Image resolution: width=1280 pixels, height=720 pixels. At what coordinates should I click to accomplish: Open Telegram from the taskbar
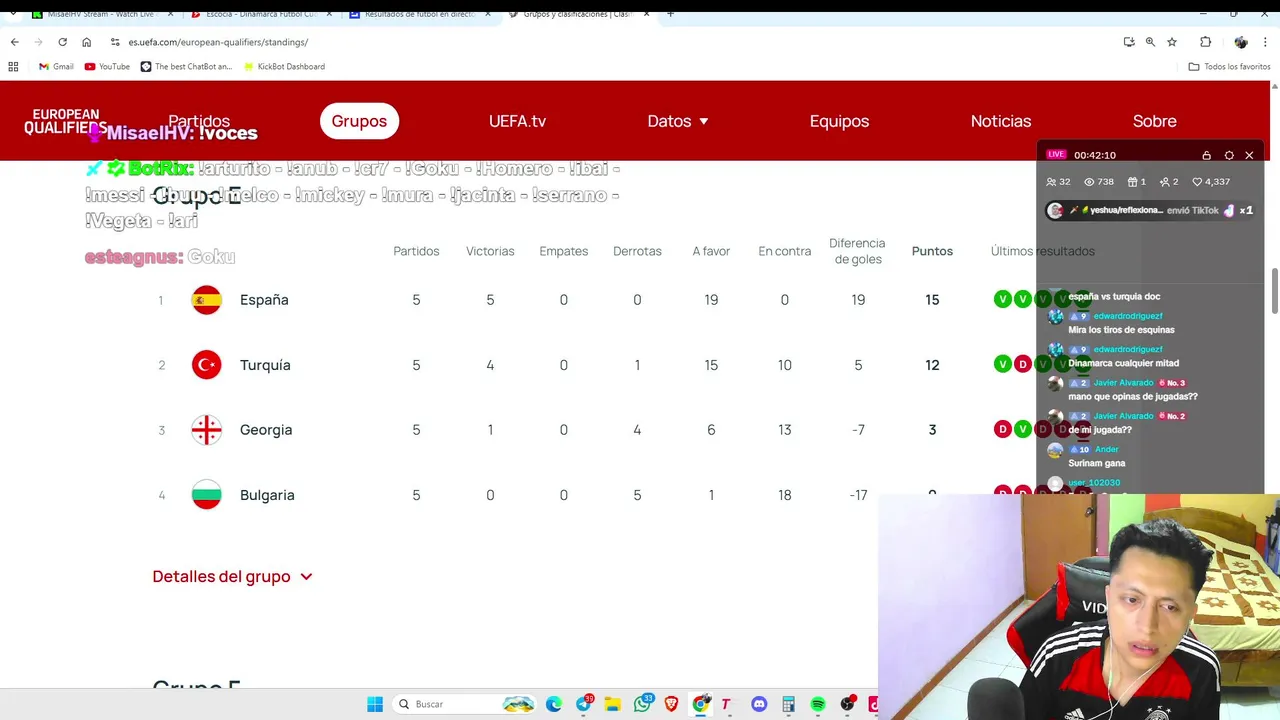pos(584,704)
